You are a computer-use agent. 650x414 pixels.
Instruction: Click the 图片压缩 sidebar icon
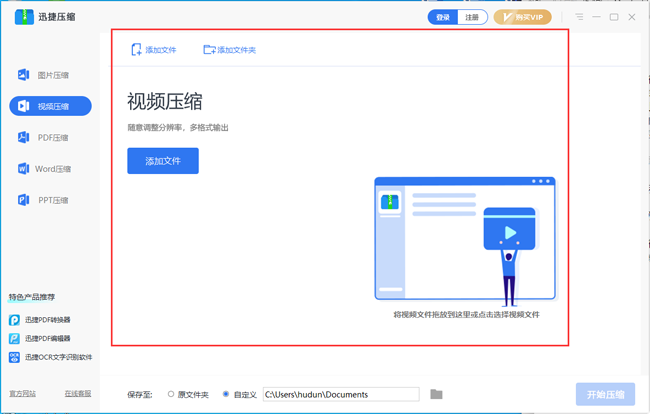[24, 75]
